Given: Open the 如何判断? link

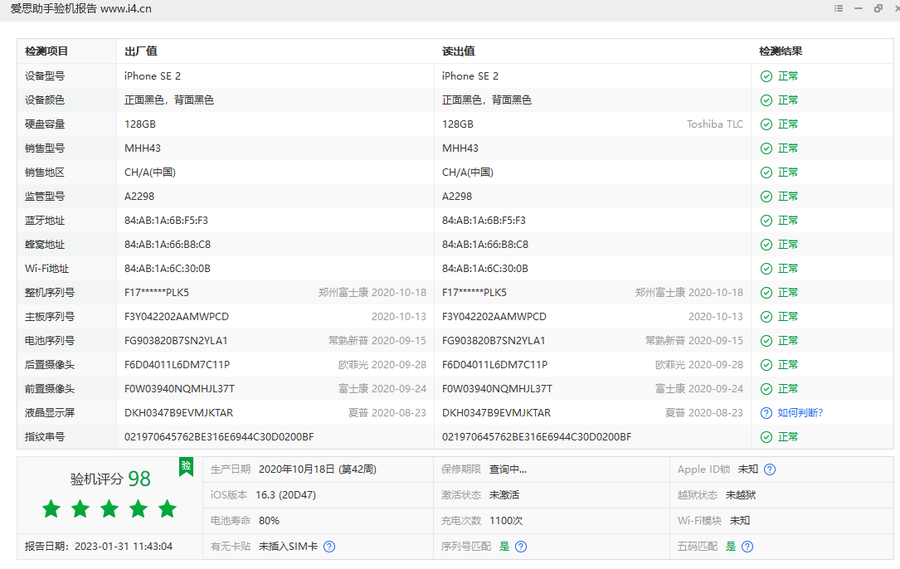Looking at the screenshot, I should point(800,413).
